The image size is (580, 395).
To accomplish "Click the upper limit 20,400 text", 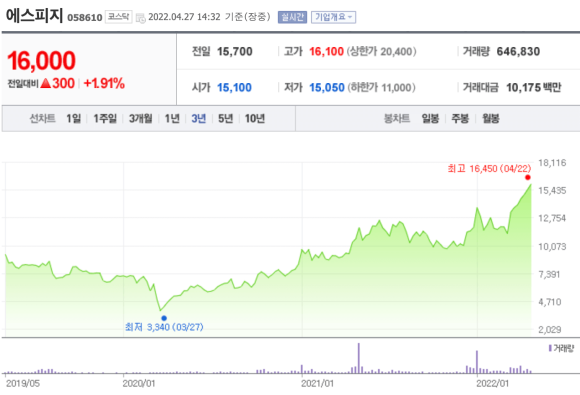I will [x=381, y=51].
